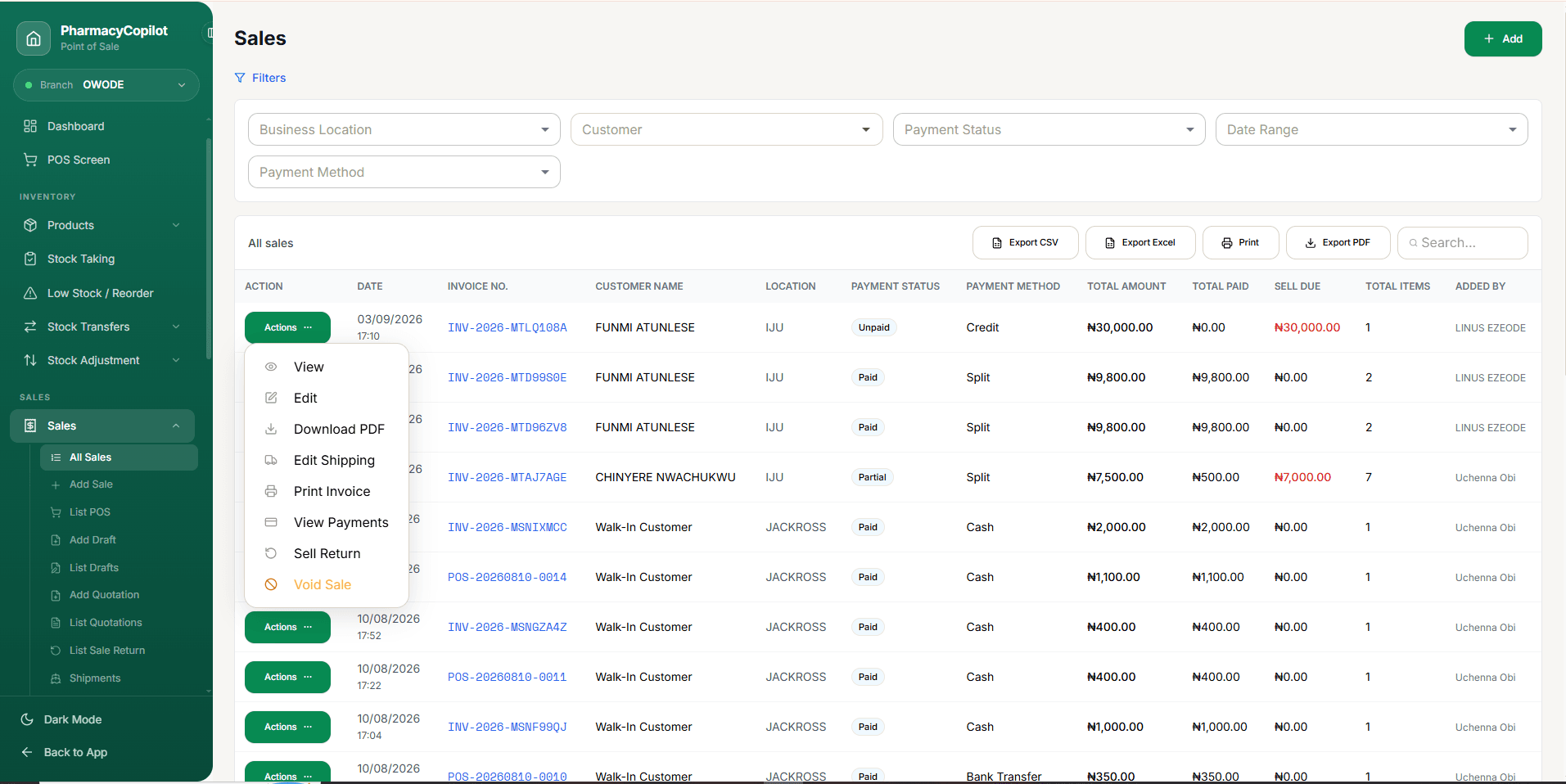Select View Payments in actions menu
This screenshot has width=1566, height=784.
(x=327, y=522)
